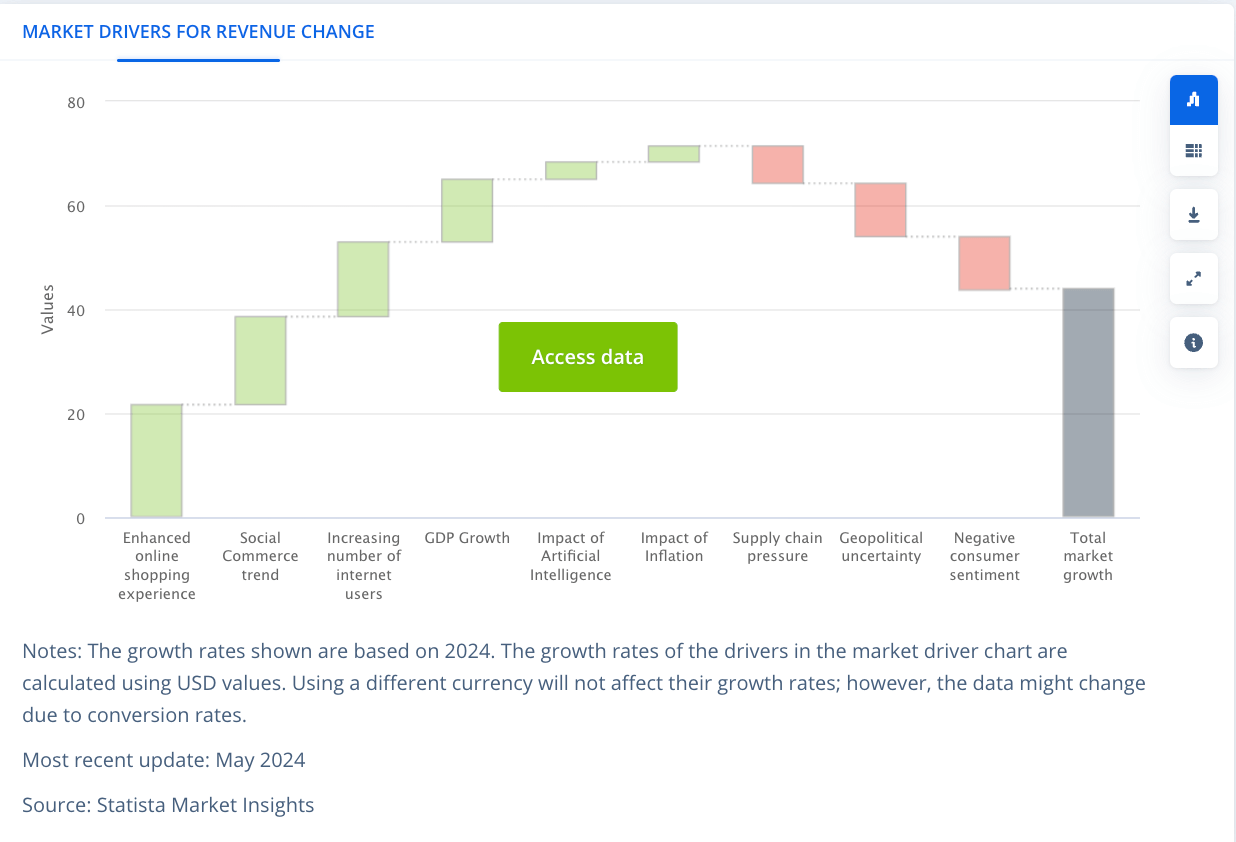
Task: Click the Social Commerce trend bar
Action: click(260, 360)
